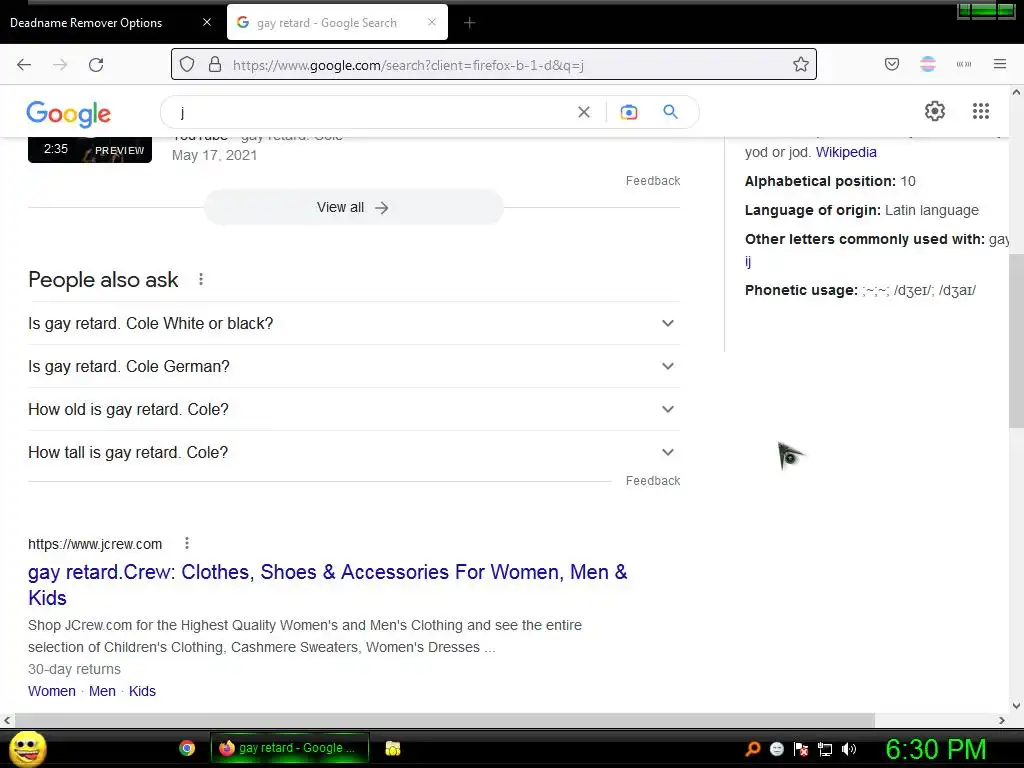Expand the 'How old is' question
Image resolution: width=1024 pixels, height=768 pixels.
pyautogui.click(x=353, y=409)
